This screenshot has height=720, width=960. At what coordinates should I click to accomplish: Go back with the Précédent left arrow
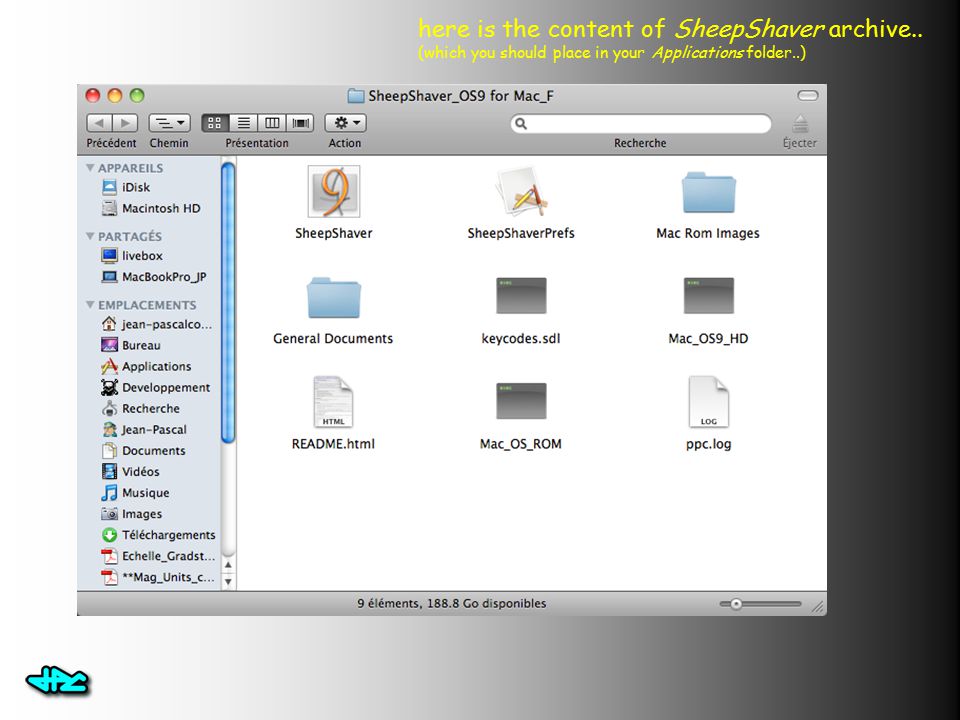99,123
